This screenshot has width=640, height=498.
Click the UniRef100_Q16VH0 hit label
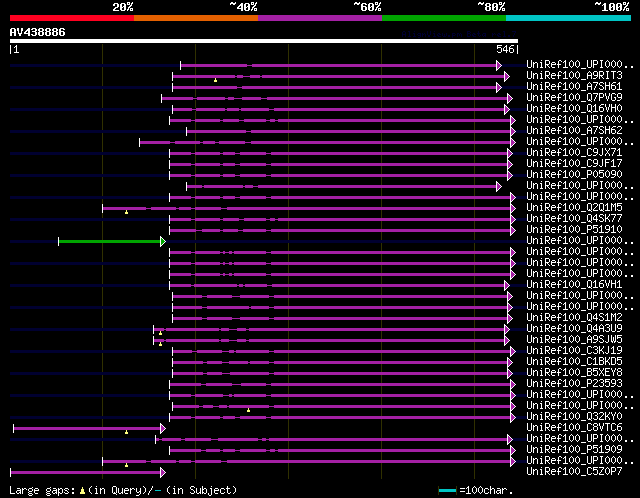(x=574, y=109)
